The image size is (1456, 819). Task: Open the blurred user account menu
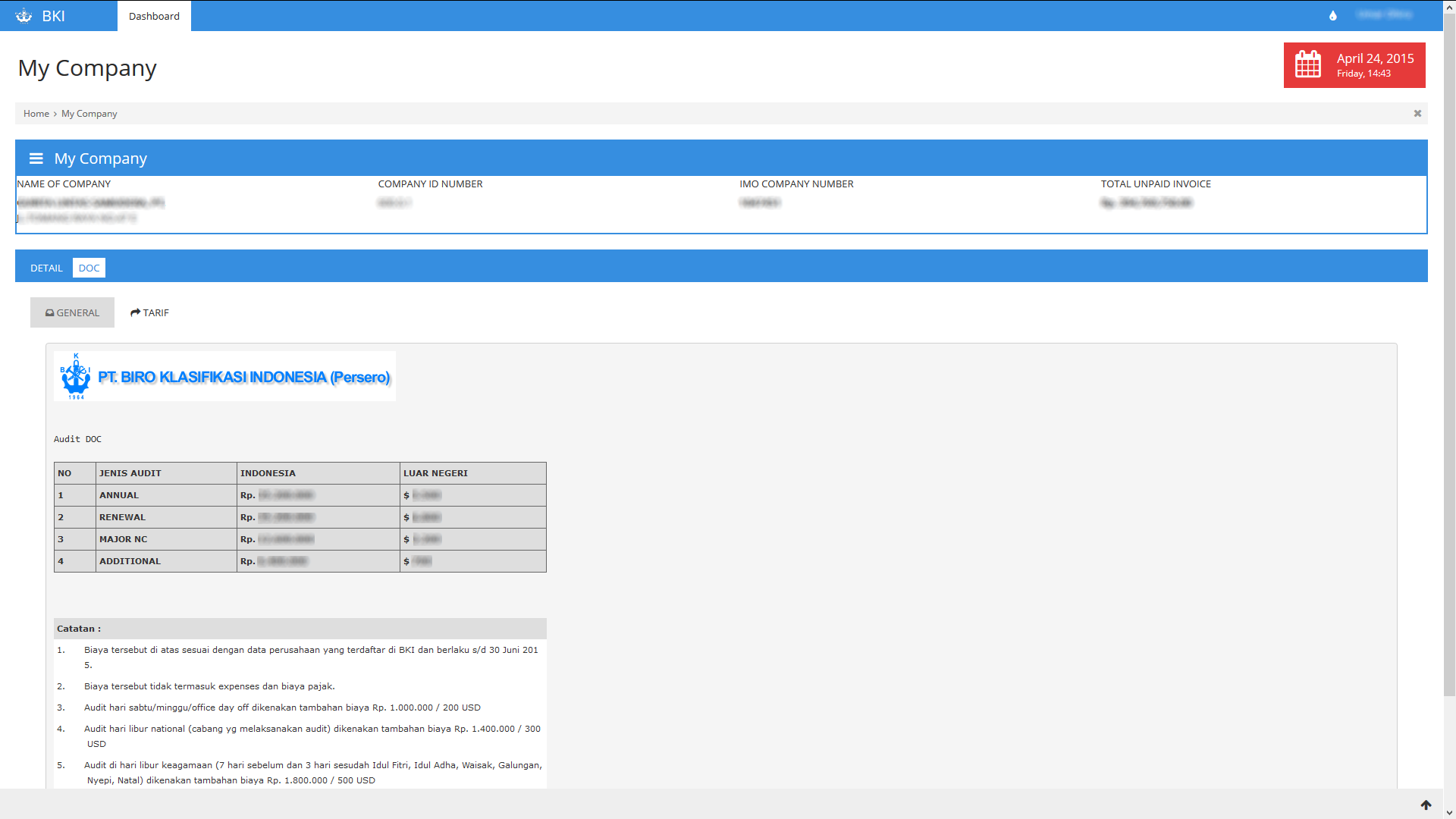tap(1384, 15)
